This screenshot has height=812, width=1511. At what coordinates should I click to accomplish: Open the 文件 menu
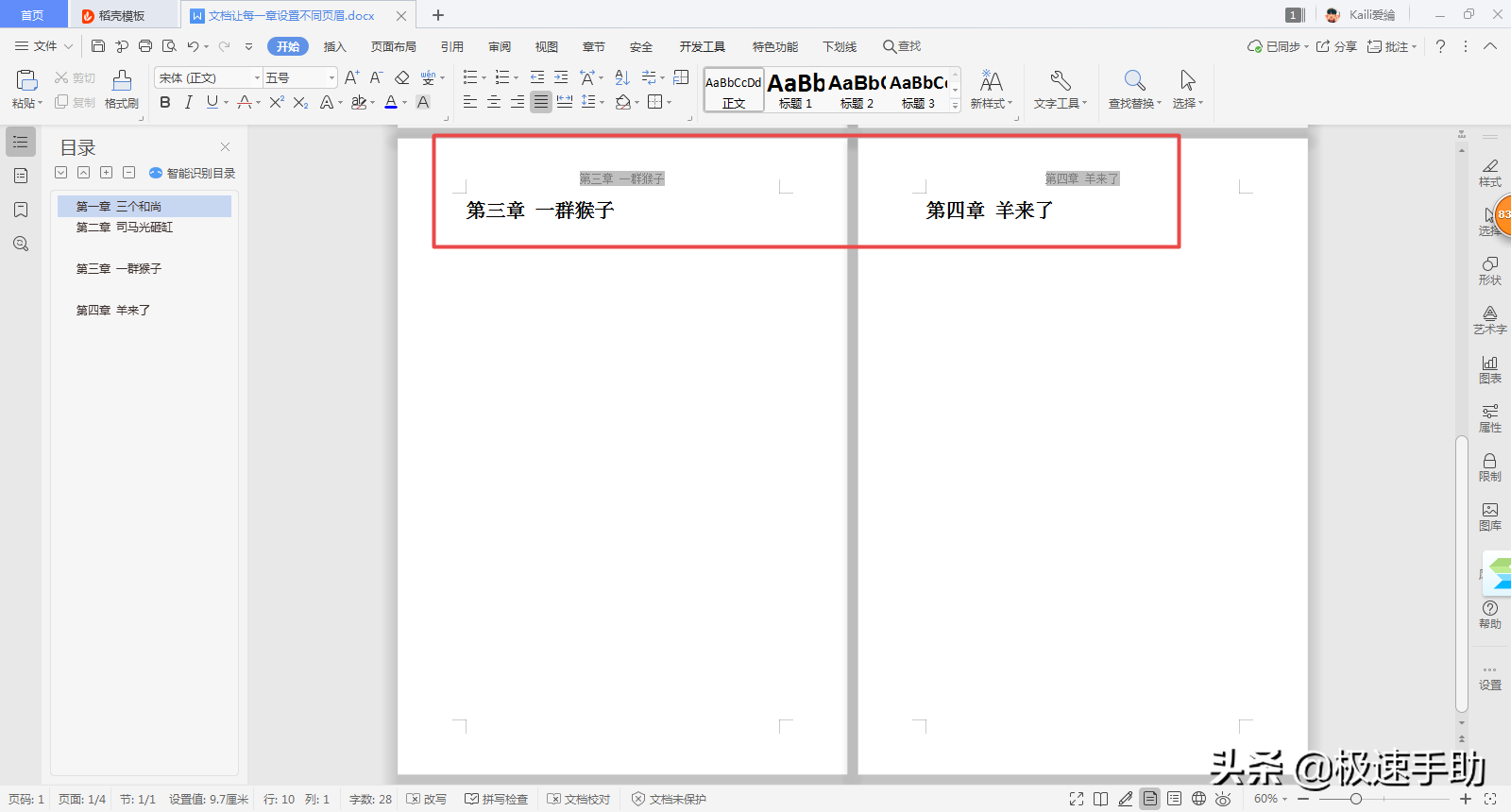[x=43, y=46]
